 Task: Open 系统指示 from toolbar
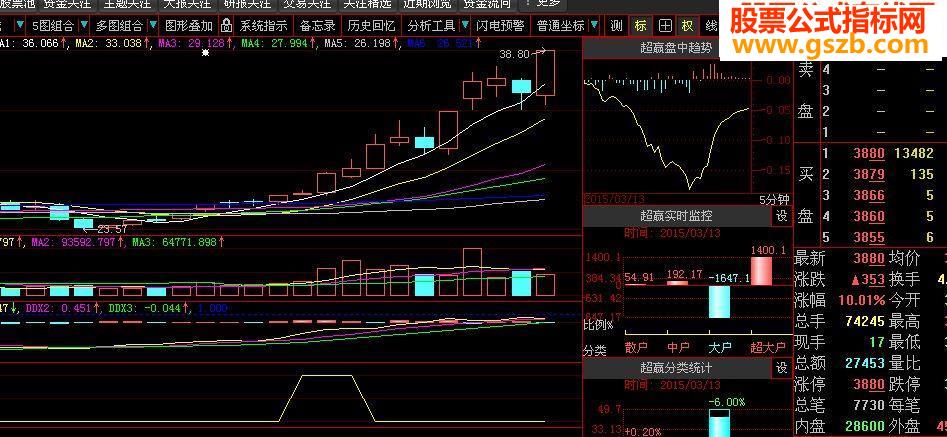click(x=263, y=25)
